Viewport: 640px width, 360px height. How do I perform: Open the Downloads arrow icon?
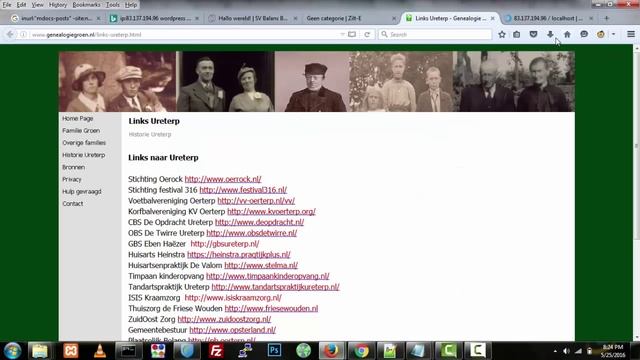click(x=550, y=35)
